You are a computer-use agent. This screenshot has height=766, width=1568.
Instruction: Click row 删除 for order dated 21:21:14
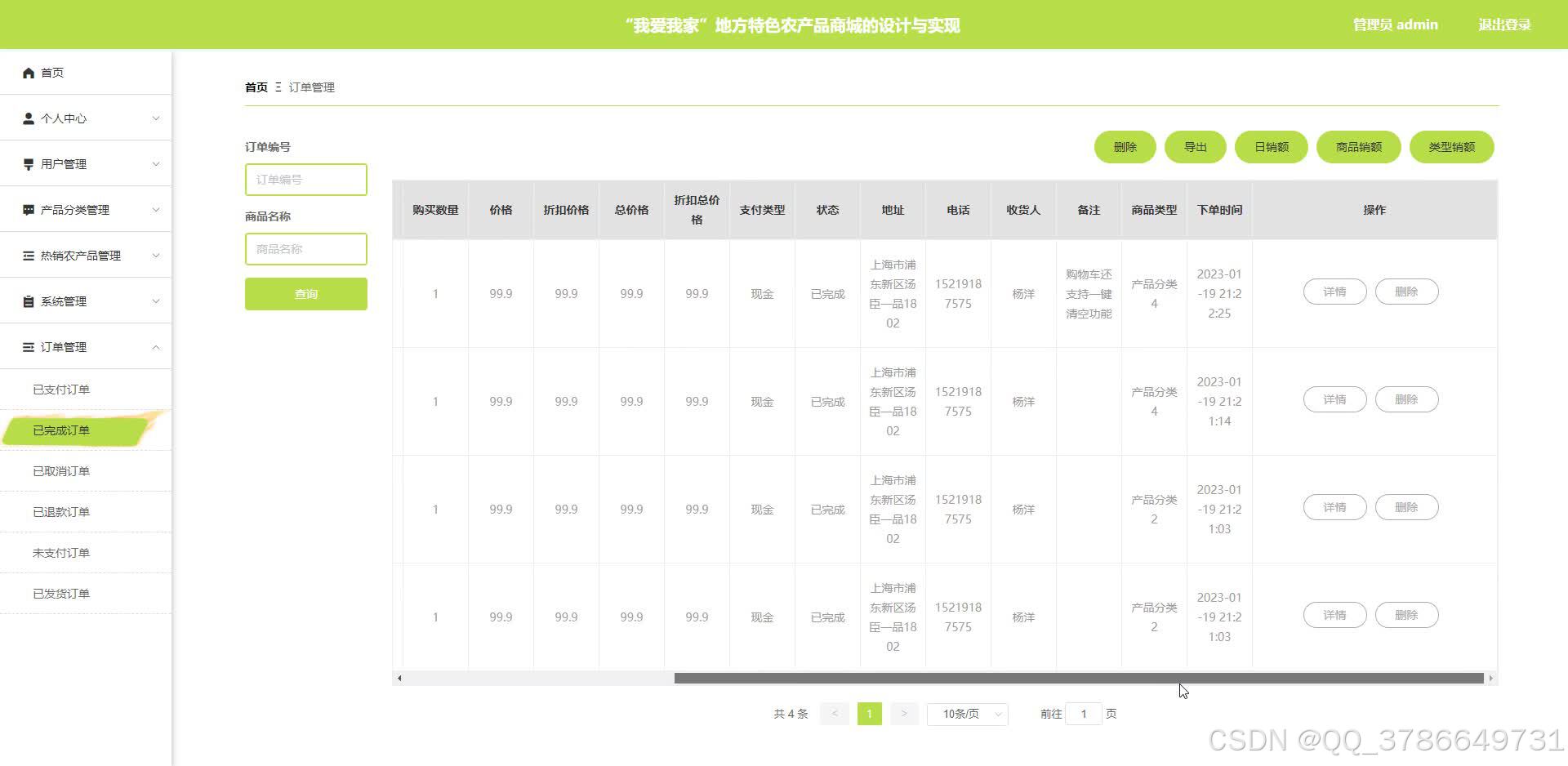pos(1406,399)
